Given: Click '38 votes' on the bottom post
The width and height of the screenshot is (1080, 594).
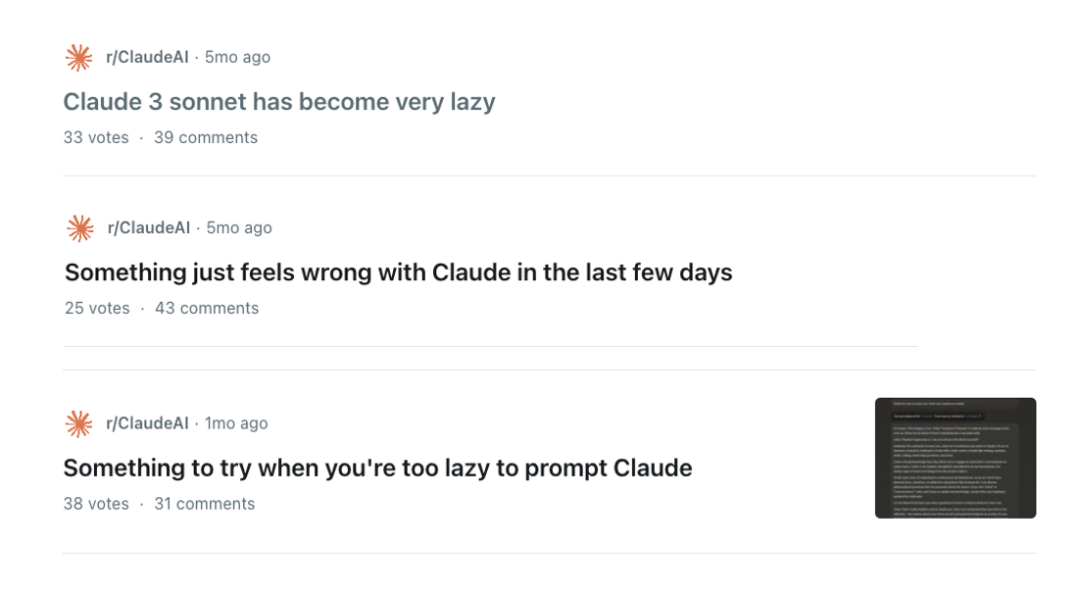Looking at the screenshot, I should [x=95, y=503].
